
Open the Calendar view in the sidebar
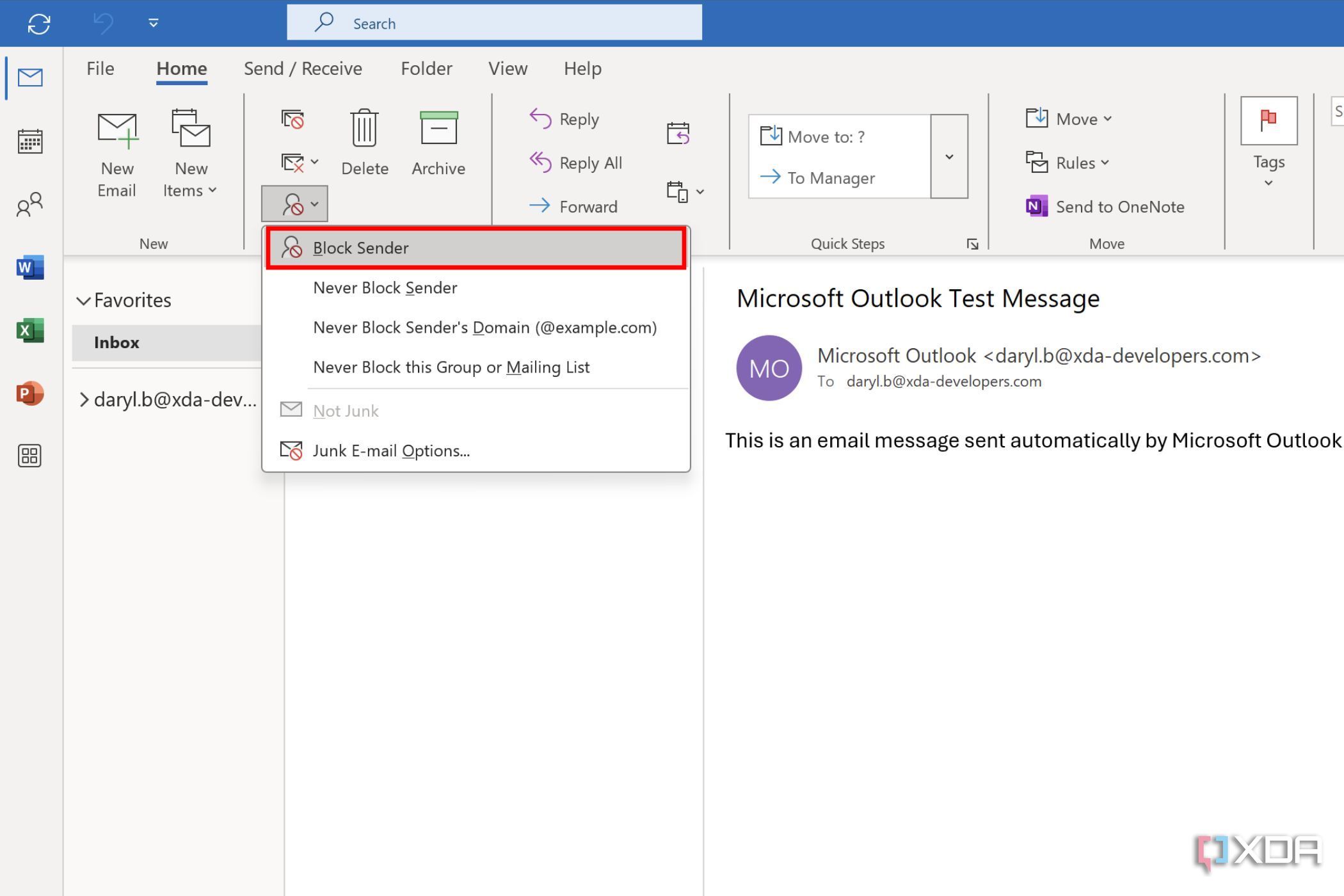point(29,141)
